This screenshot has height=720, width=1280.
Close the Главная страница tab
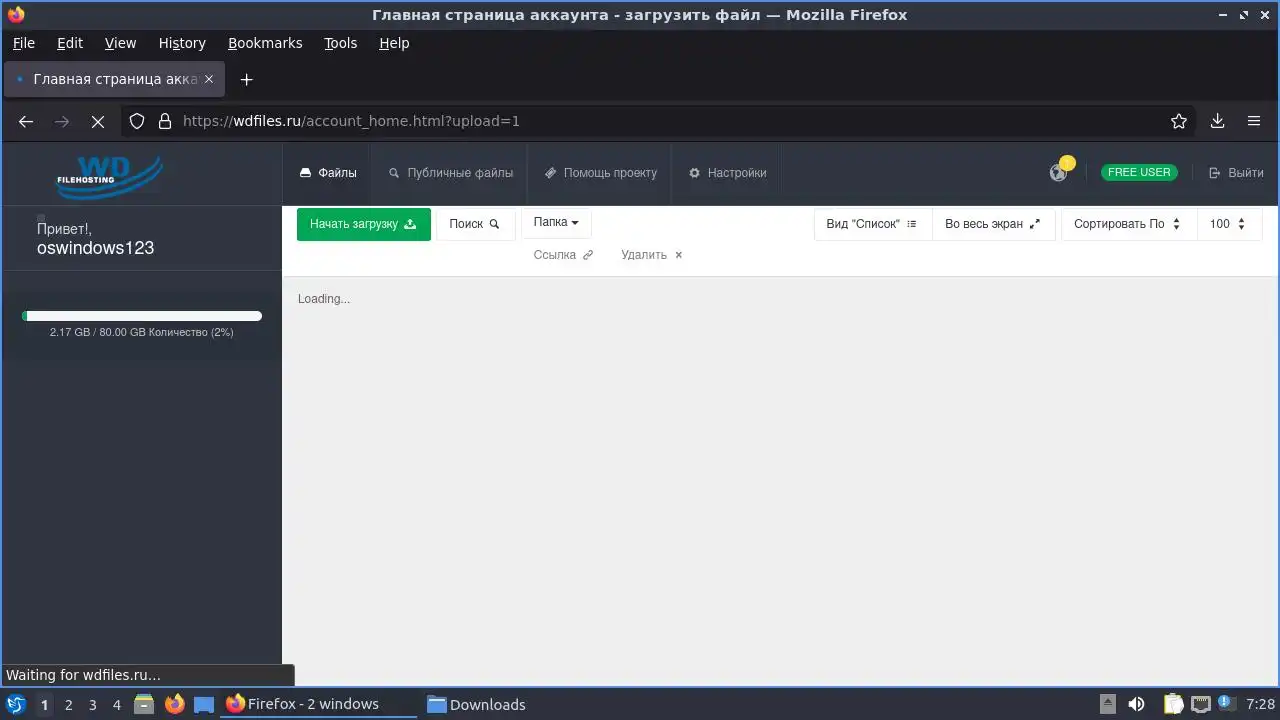coord(209,79)
